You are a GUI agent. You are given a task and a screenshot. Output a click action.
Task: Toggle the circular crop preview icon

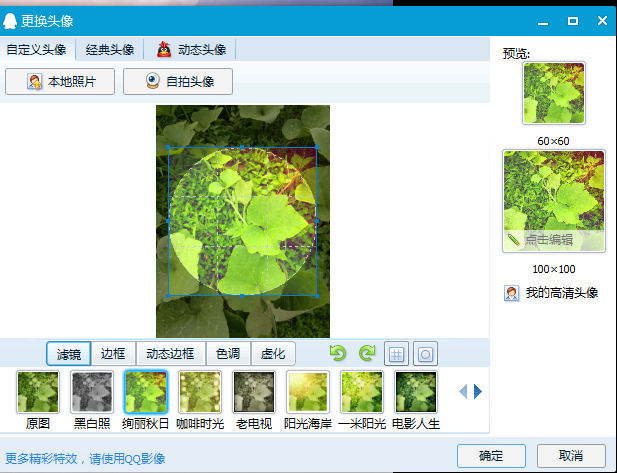(425, 354)
